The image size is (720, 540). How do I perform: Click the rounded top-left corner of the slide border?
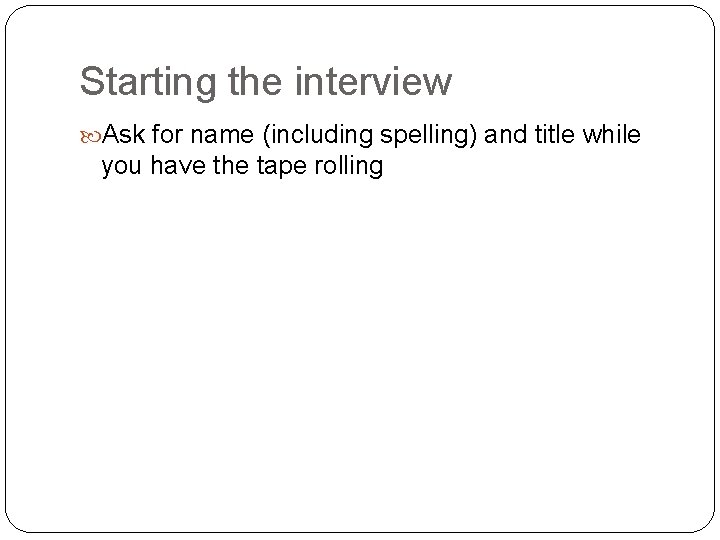click(16, 16)
